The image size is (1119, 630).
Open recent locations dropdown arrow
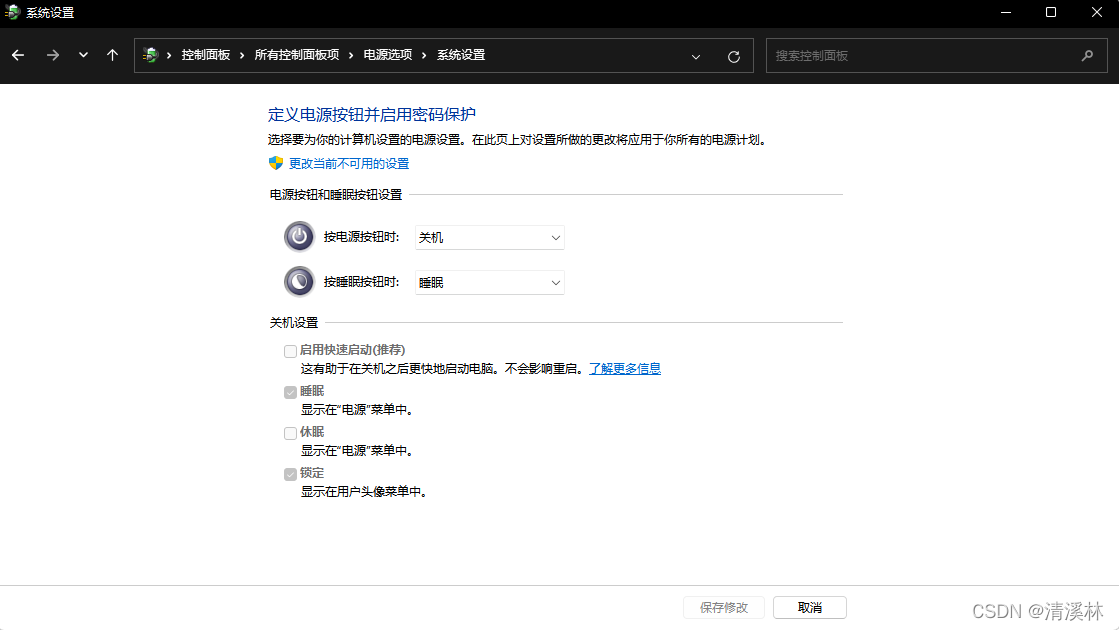click(x=83, y=55)
